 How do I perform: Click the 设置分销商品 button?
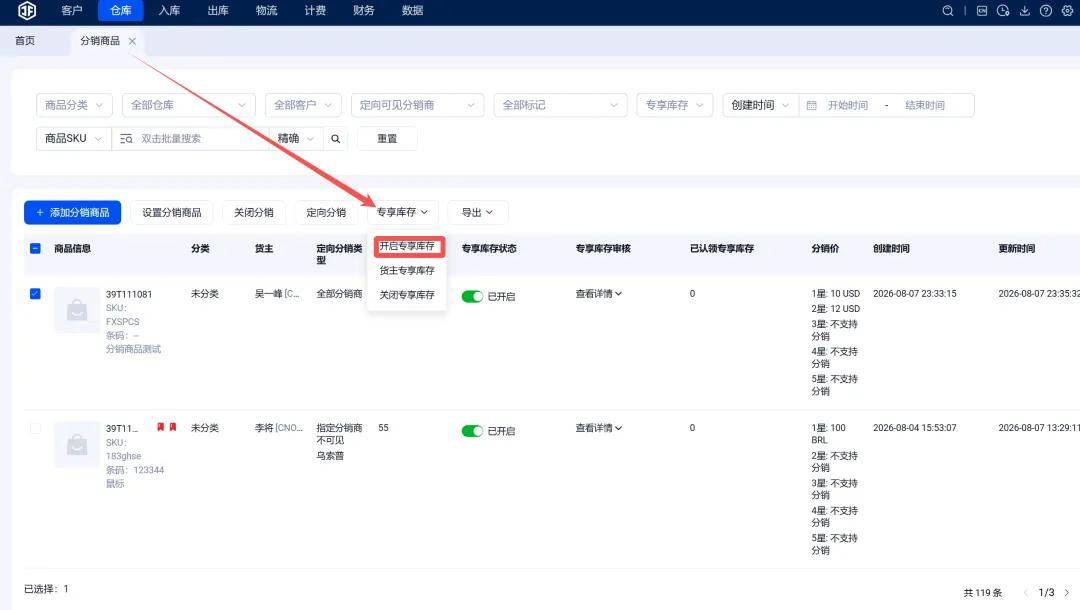pyautogui.click(x=172, y=213)
